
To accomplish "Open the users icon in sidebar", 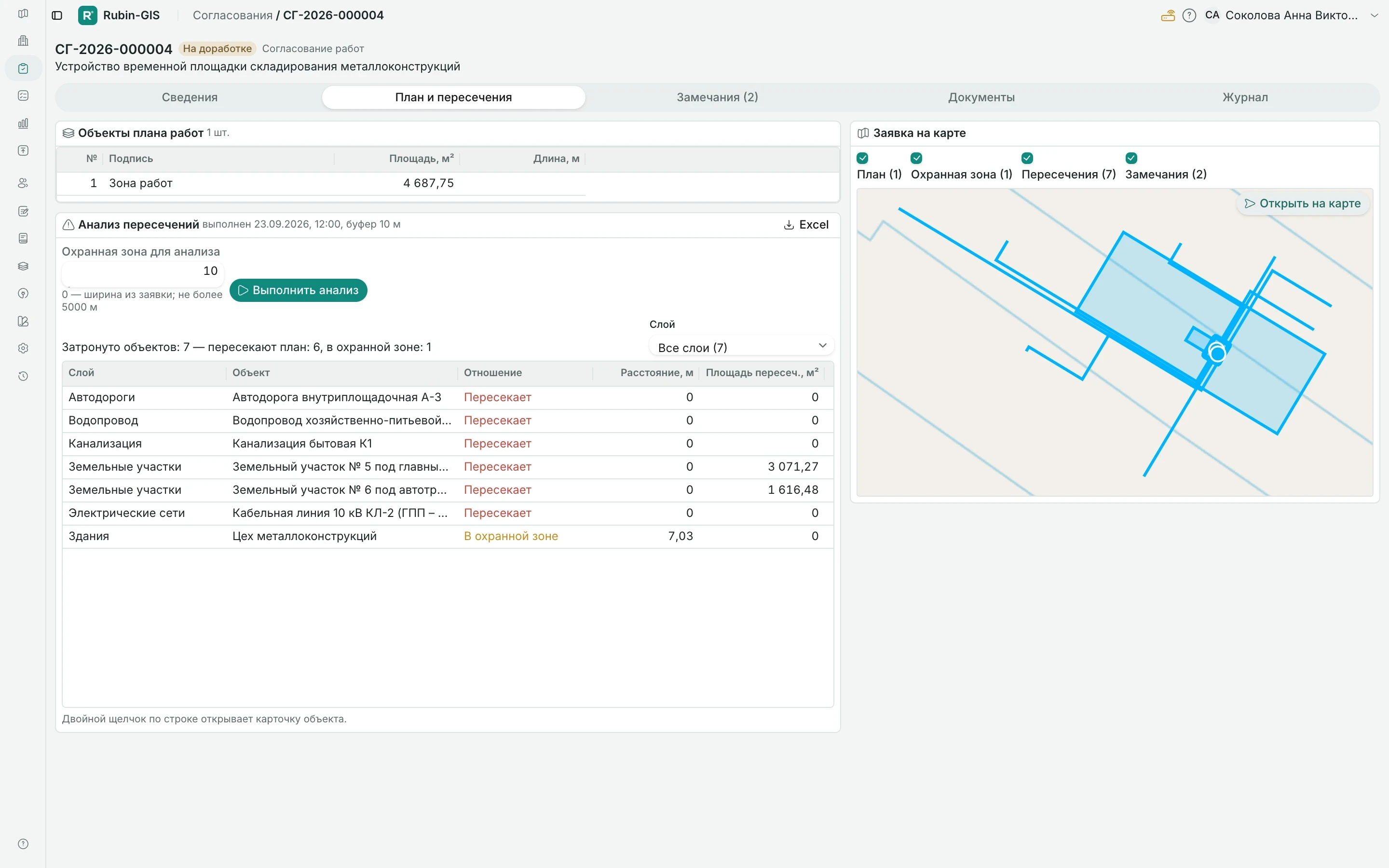I will point(23,183).
